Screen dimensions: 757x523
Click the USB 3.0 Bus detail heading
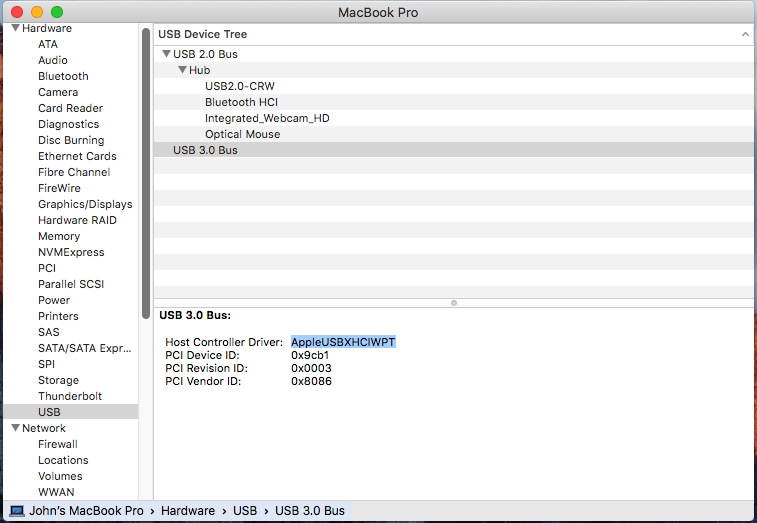[x=195, y=315]
